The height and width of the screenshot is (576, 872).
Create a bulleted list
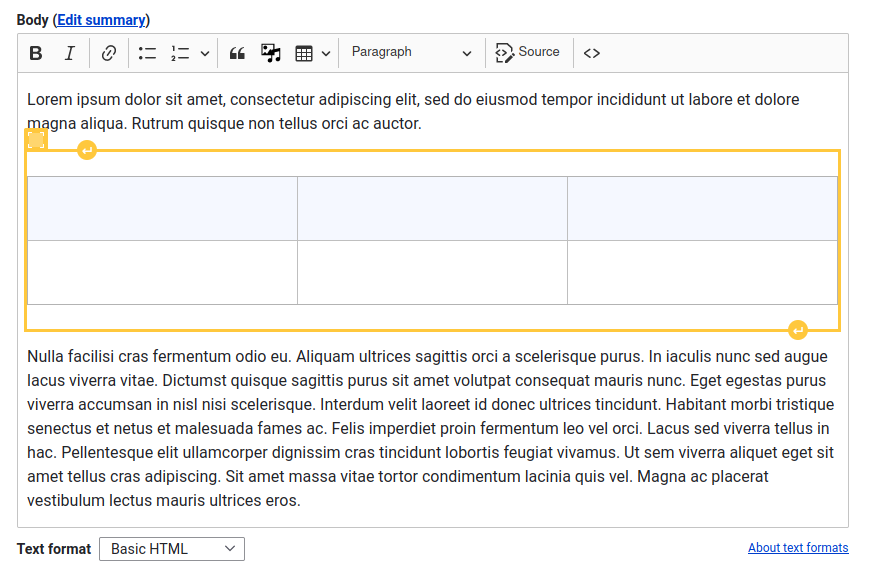[146, 52]
